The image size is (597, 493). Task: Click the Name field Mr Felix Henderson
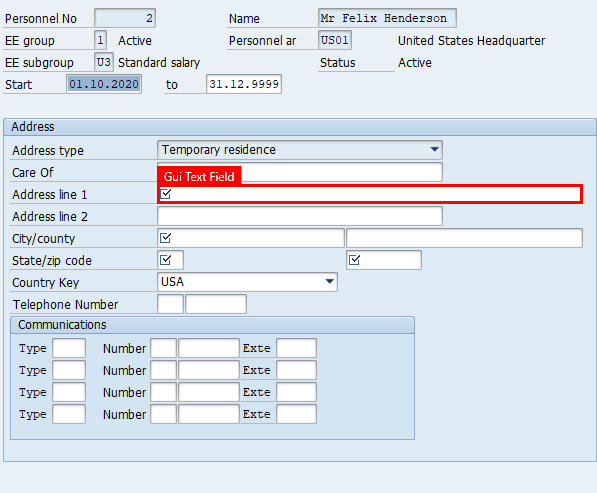387,18
